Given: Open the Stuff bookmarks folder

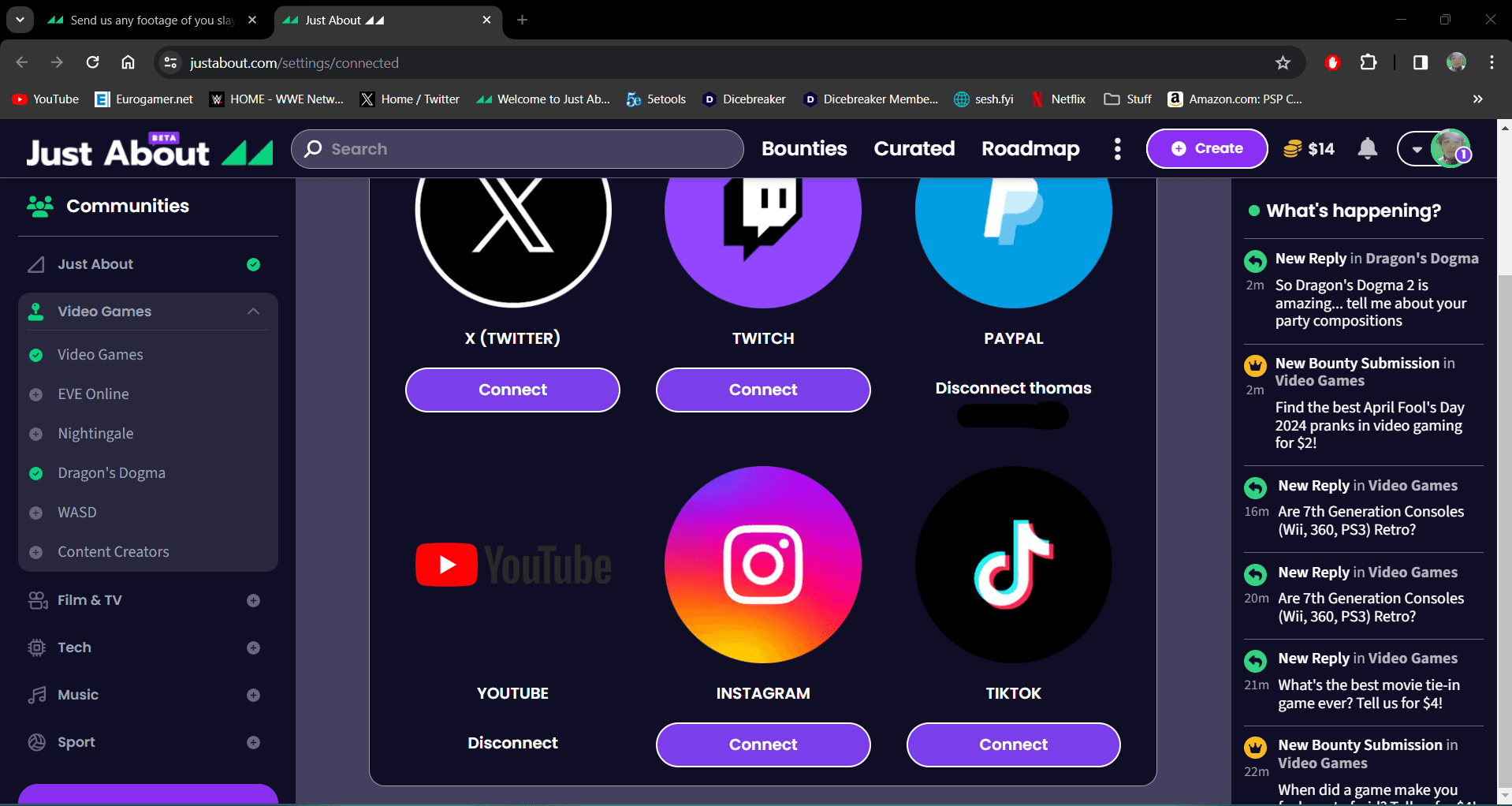Looking at the screenshot, I should (x=1128, y=99).
